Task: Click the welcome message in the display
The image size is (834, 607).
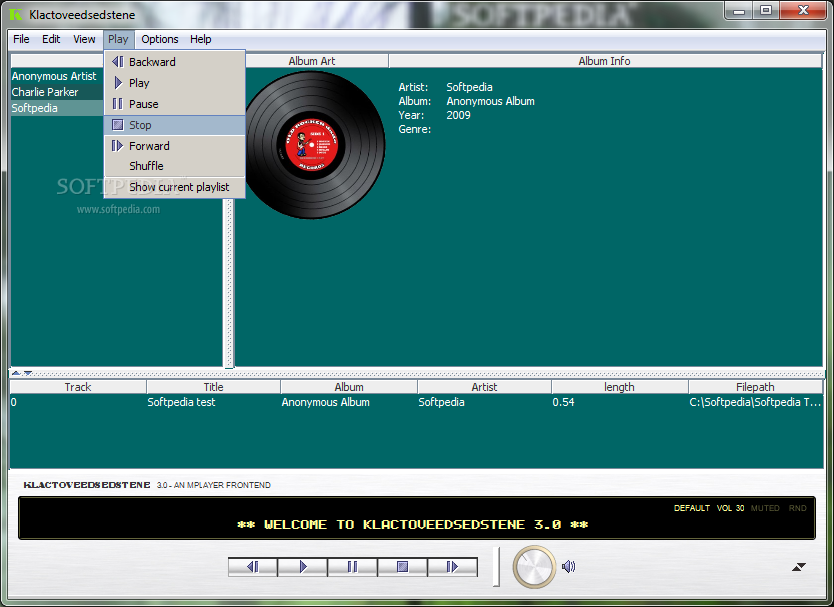Action: 413,525
